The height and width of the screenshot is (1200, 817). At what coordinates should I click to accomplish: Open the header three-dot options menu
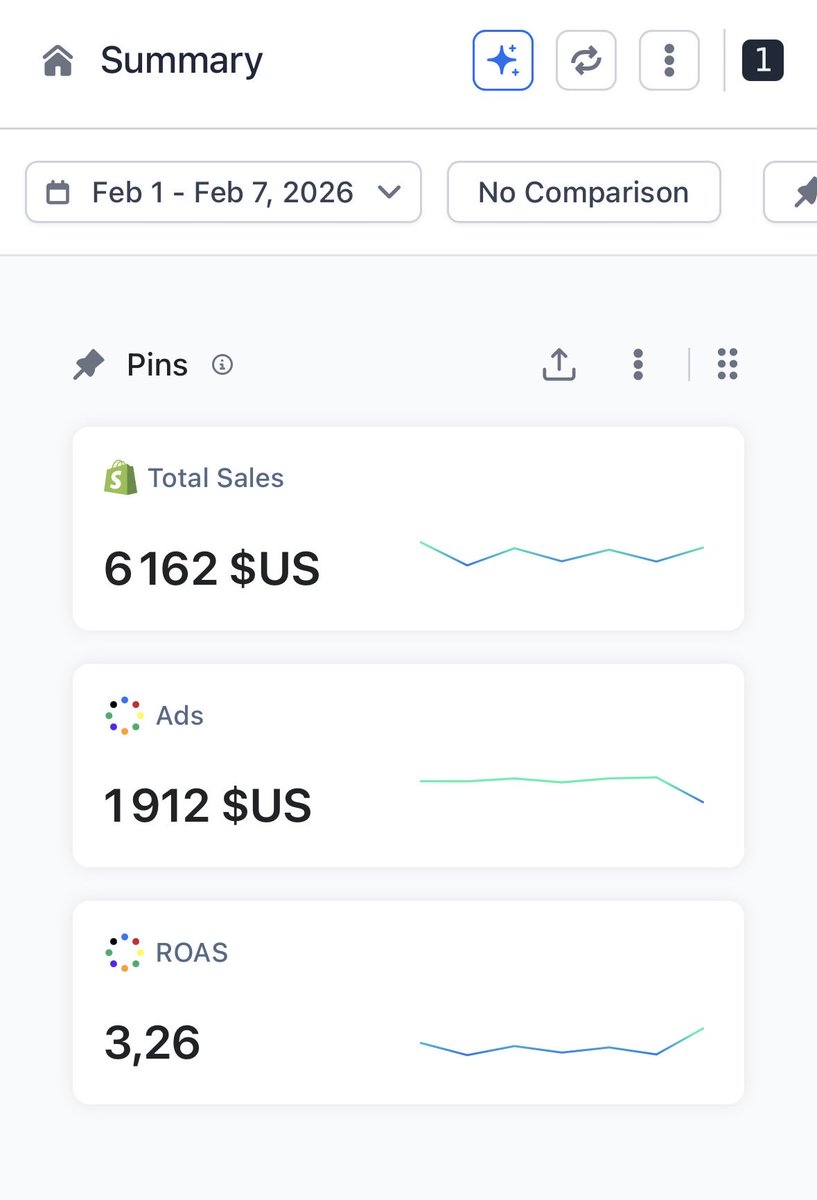[x=669, y=60]
